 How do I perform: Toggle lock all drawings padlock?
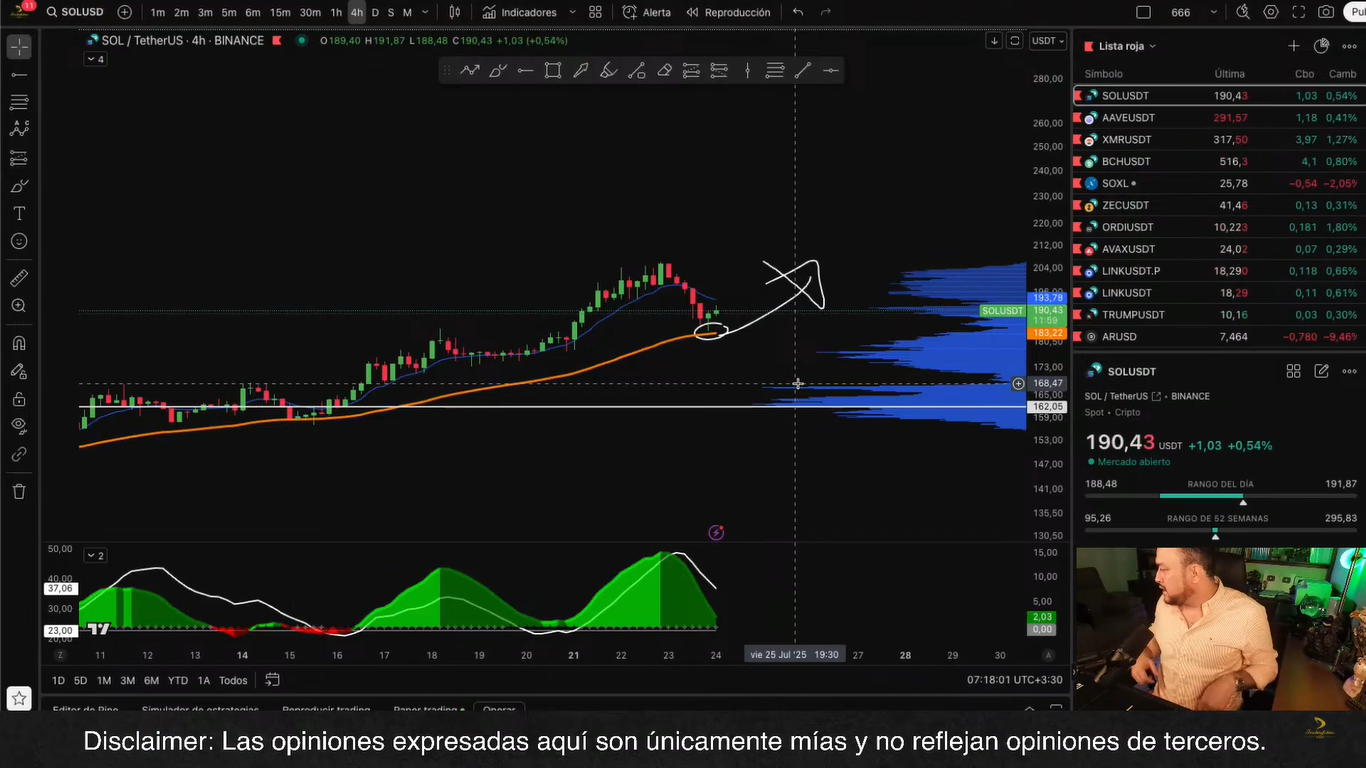pyautogui.click(x=19, y=399)
